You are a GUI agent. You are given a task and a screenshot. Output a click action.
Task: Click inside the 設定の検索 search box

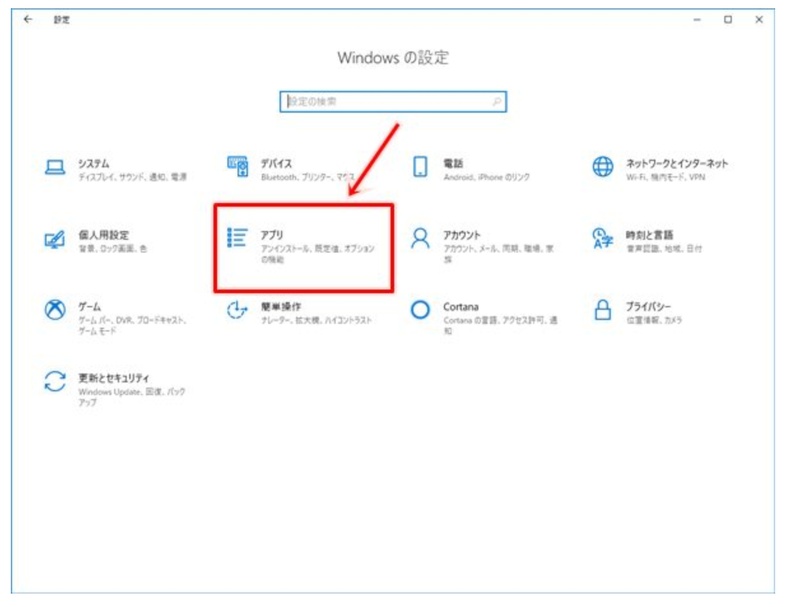(390, 100)
